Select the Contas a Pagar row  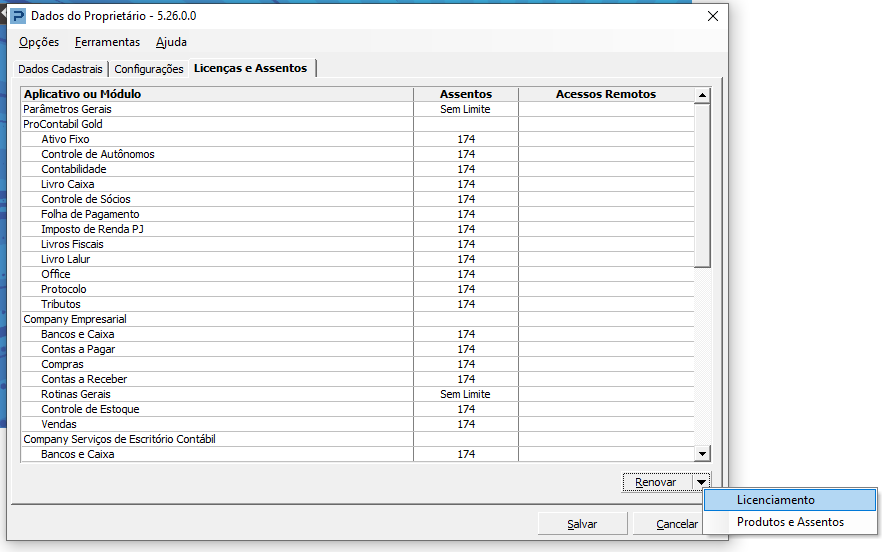pos(358,349)
